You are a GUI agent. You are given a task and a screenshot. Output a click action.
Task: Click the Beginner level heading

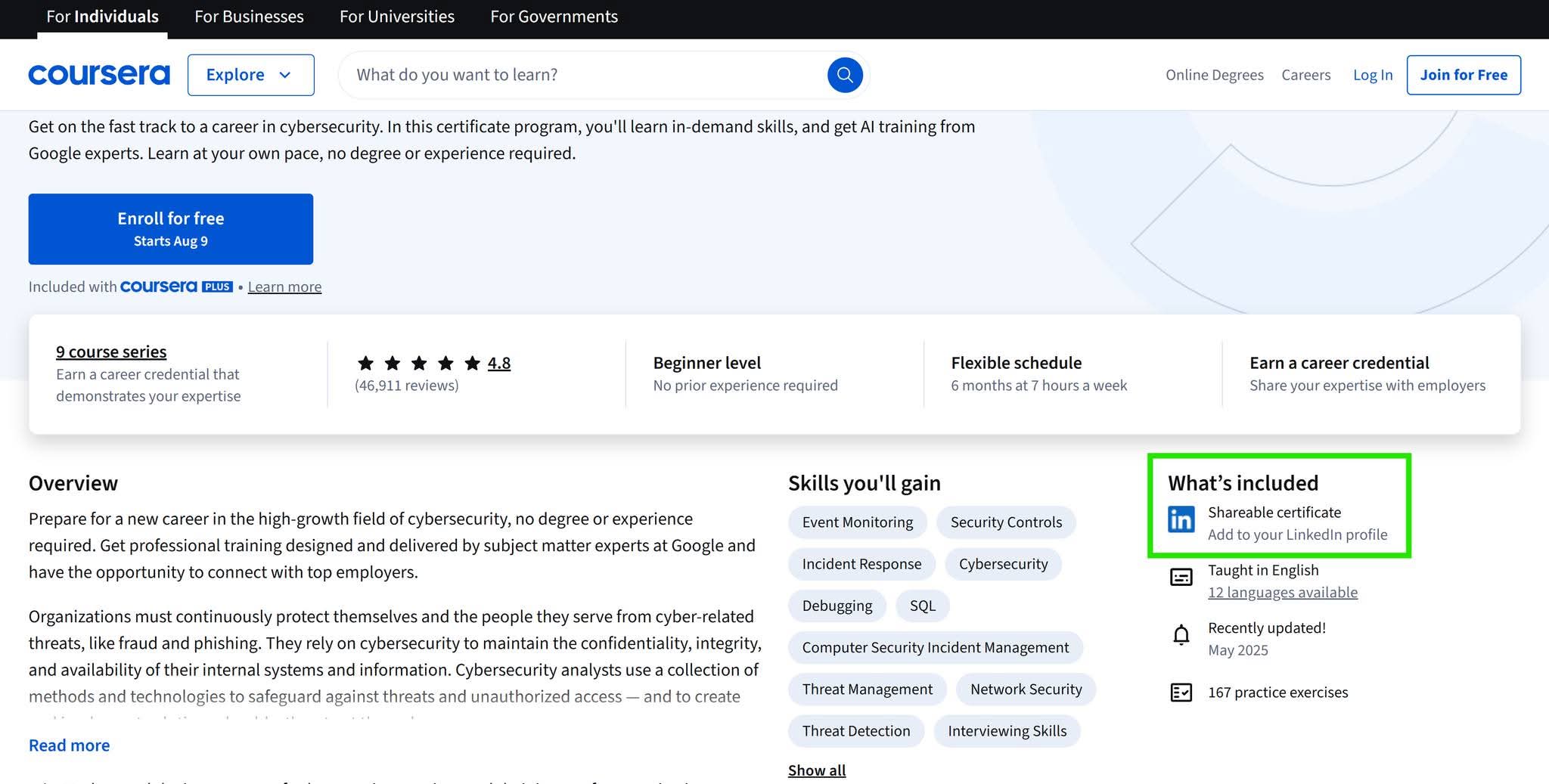pos(707,363)
